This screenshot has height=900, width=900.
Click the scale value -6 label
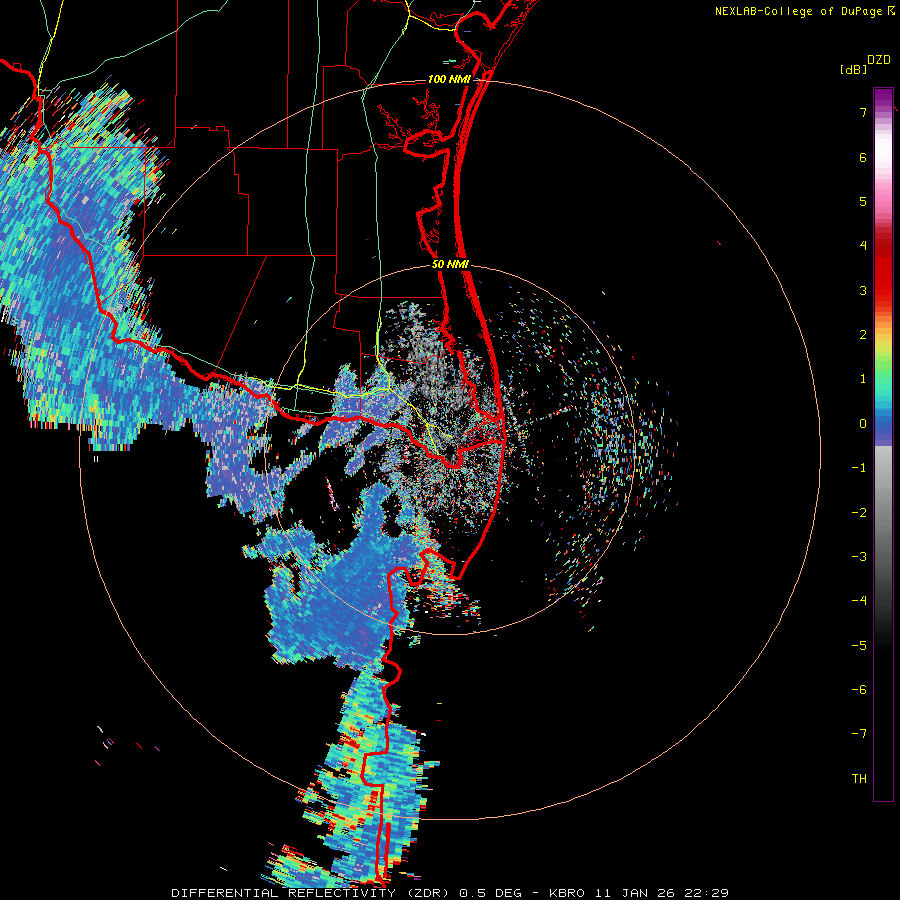pos(859,690)
